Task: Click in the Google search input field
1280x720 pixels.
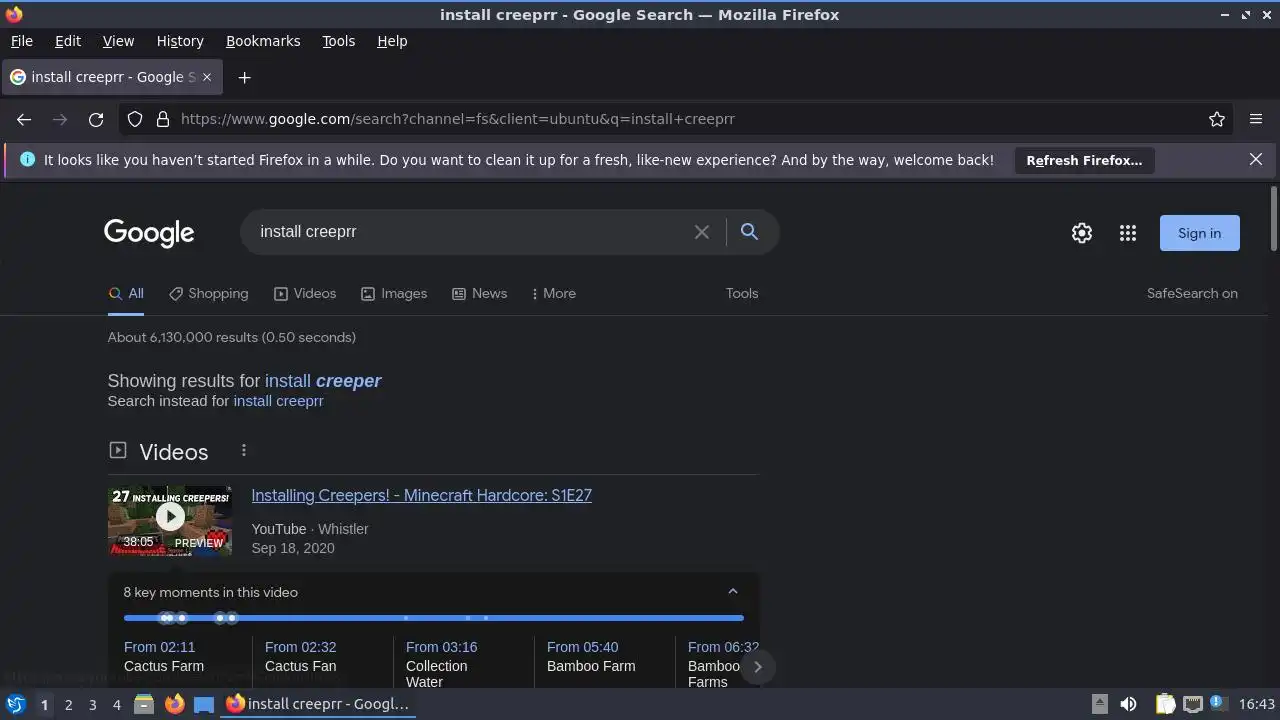Action: 470,232
